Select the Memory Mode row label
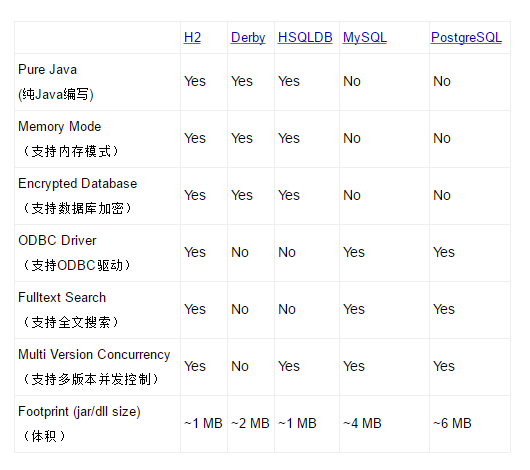Screen dimensions: 530x470 (59, 126)
